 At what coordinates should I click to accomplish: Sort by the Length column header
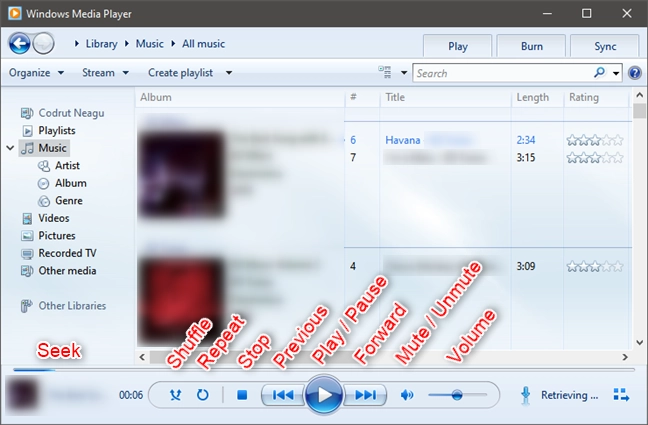click(538, 98)
